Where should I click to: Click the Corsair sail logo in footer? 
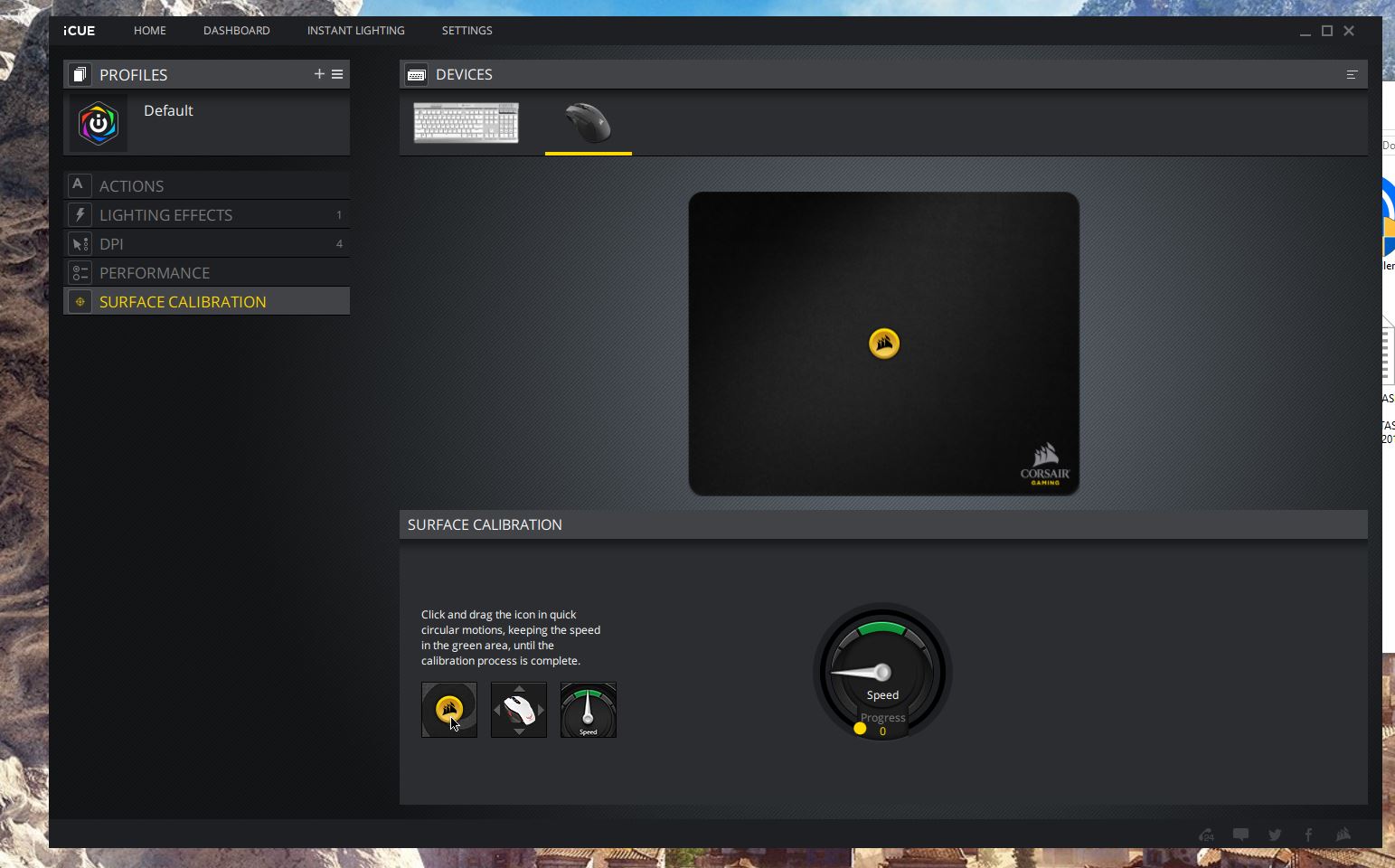[1343, 835]
